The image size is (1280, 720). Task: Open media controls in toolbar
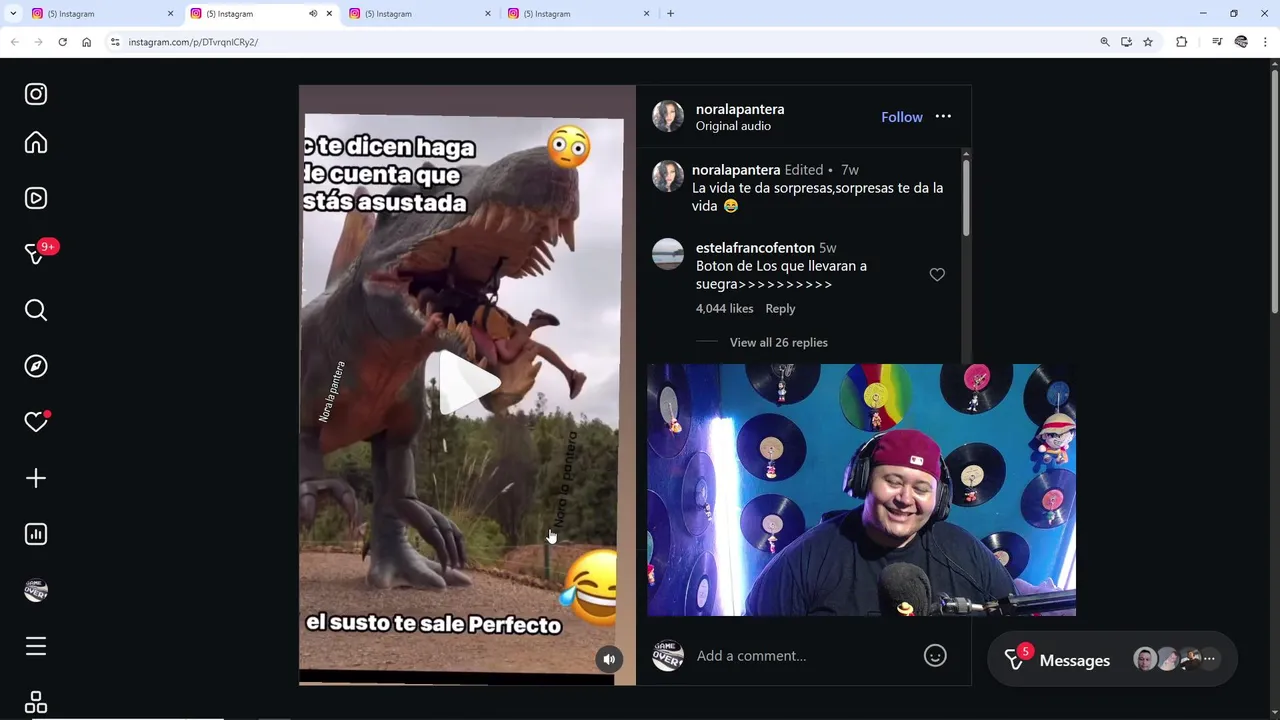click(1217, 42)
